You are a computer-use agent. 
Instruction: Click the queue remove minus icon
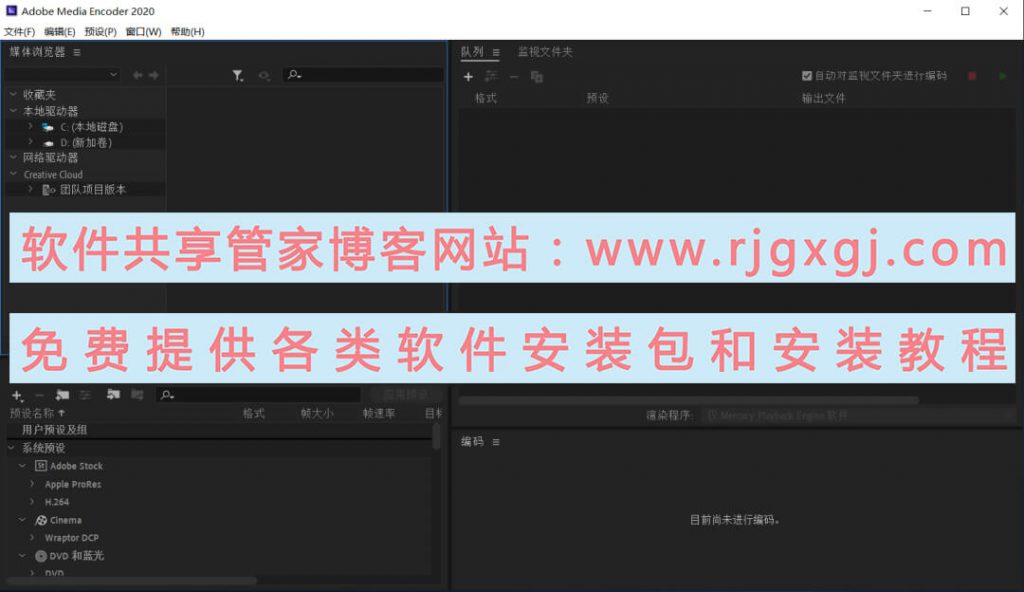pos(514,76)
